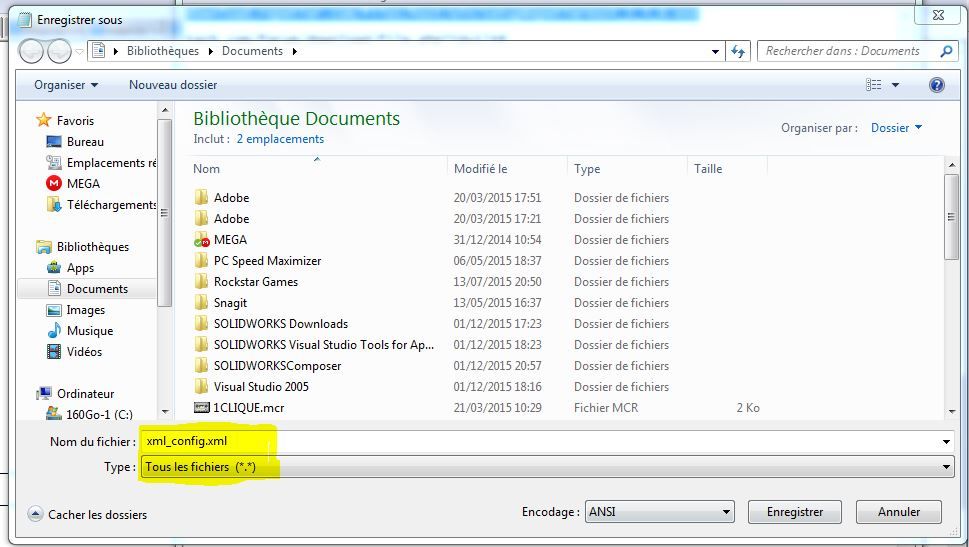Viewport: 969px width, 547px height.
Task: Select the Téléchargements folder icon
Action: point(54,205)
